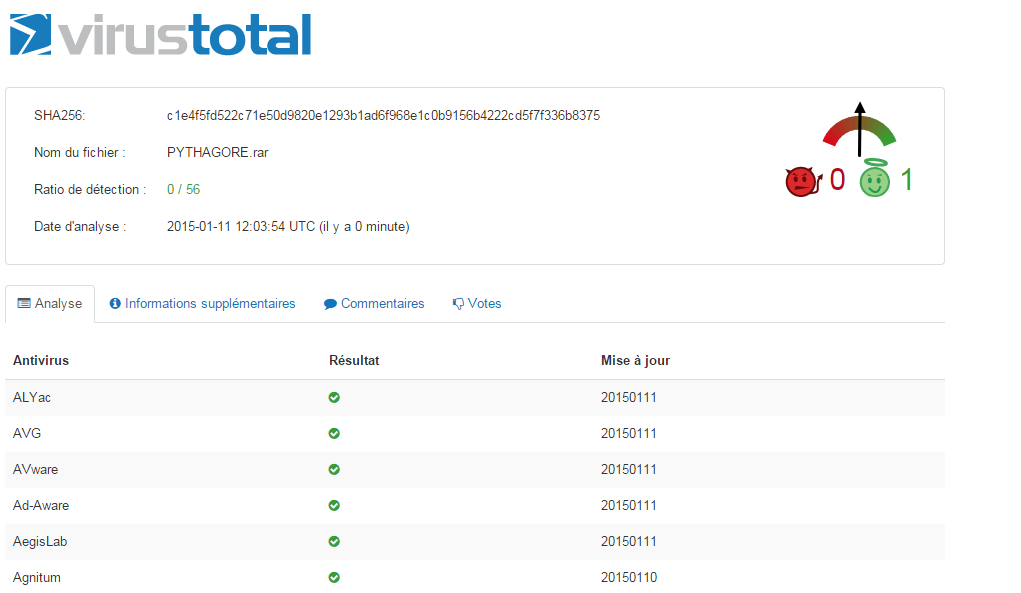The height and width of the screenshot is (593, 1021).
Task: Click the detection ratio 0 / 56
Action: tap(184, 189)
